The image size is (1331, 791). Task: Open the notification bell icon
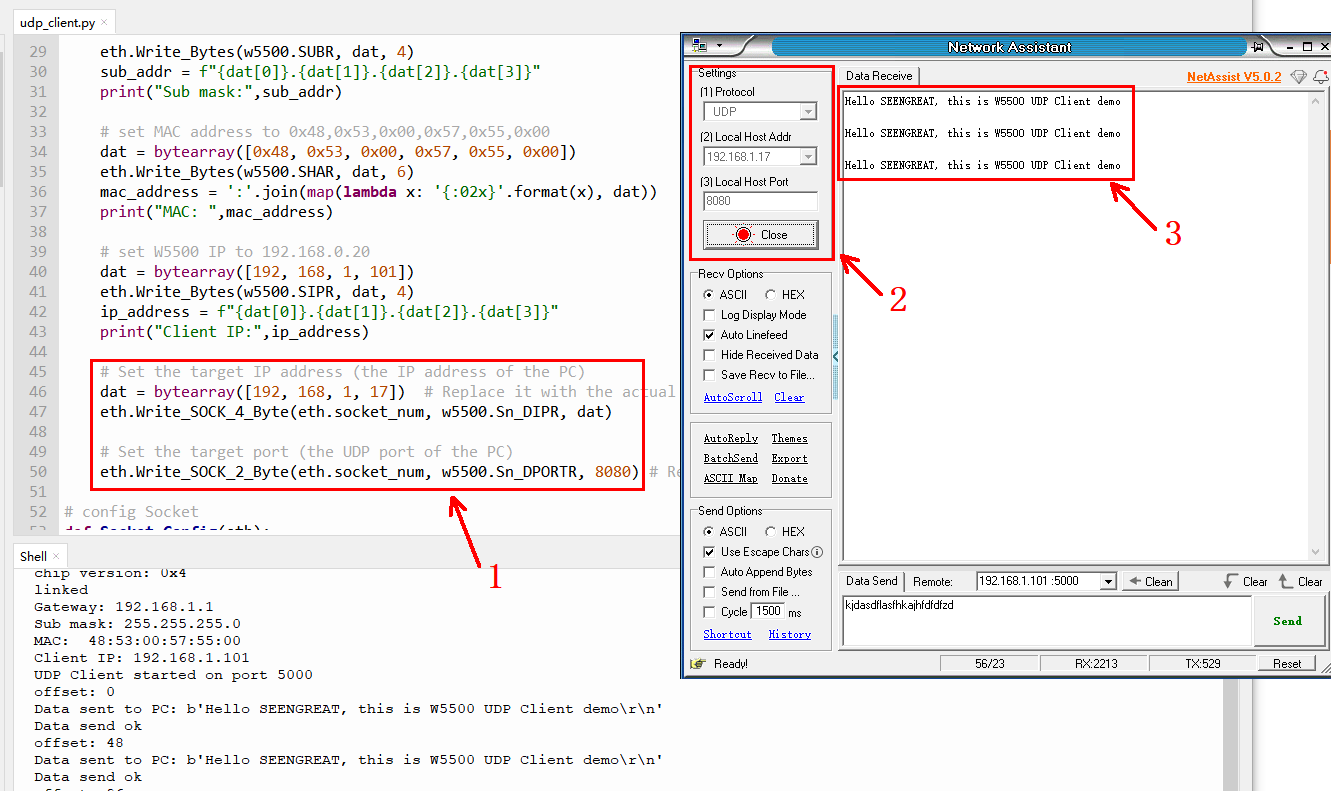[x=1321, y=77]
